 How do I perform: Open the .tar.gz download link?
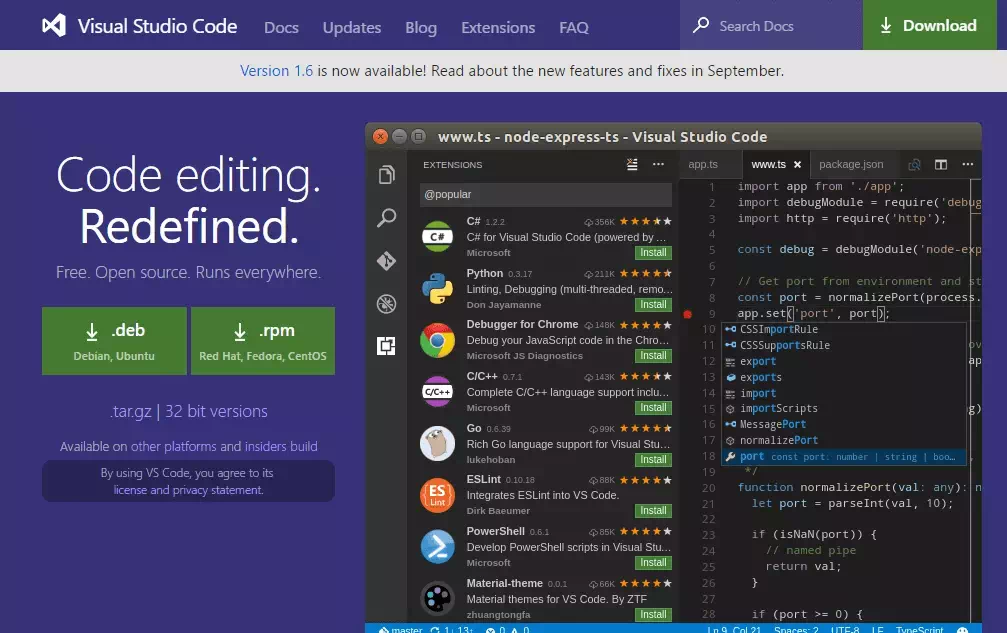[x=130, y=411]
